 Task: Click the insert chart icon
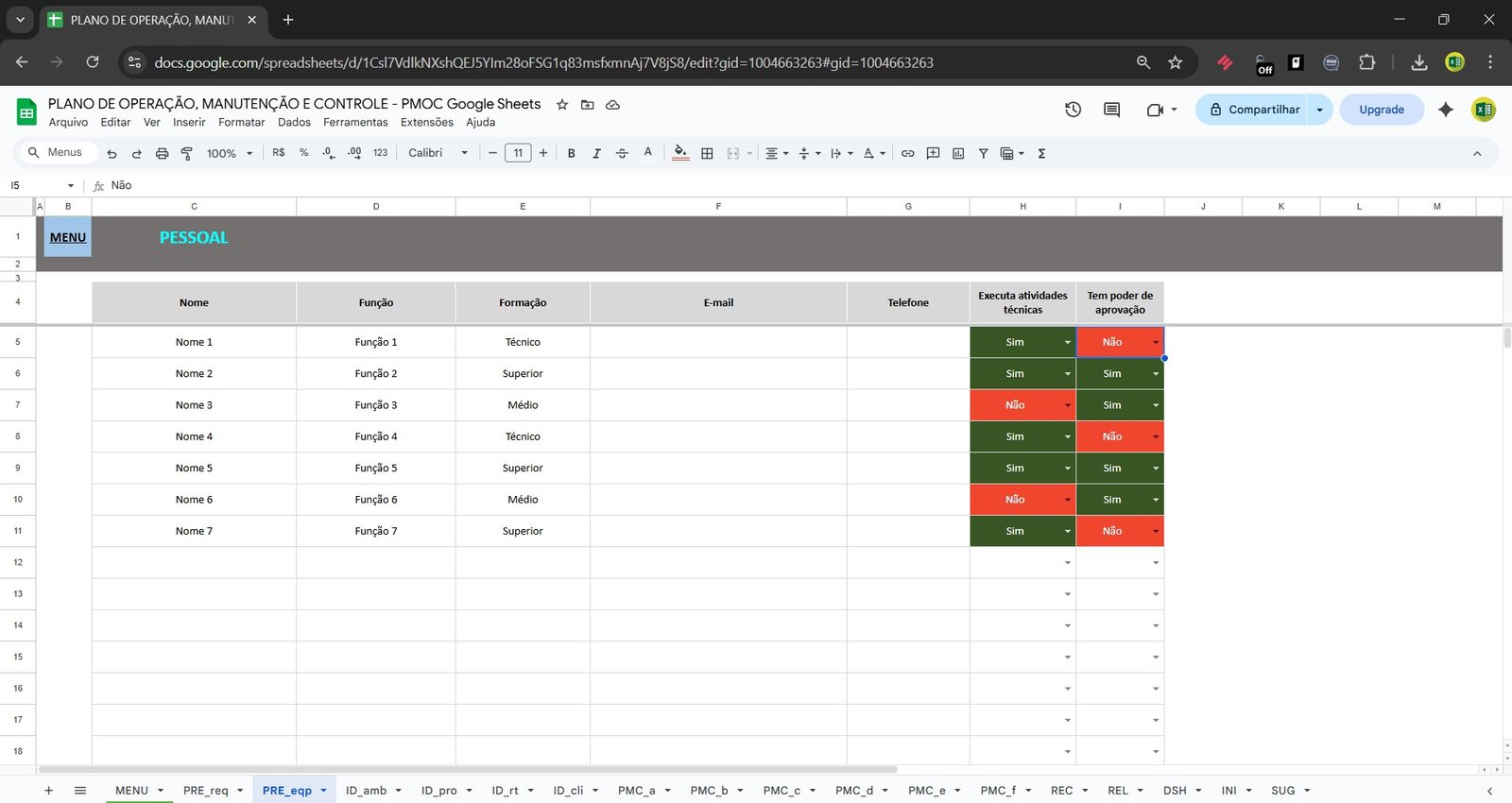coord(958,153)
